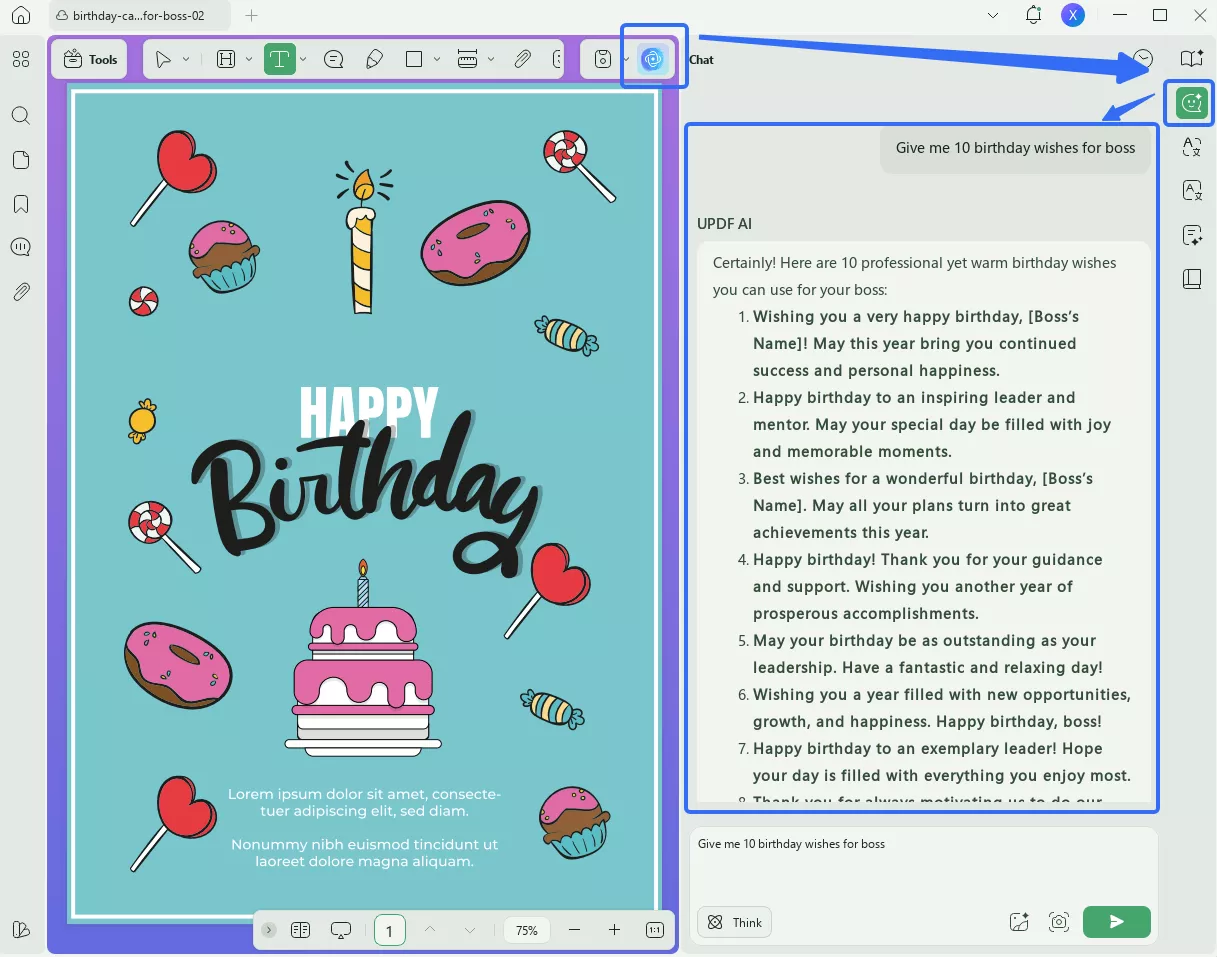Toggle Think mode for the AI

coord(734,922)
